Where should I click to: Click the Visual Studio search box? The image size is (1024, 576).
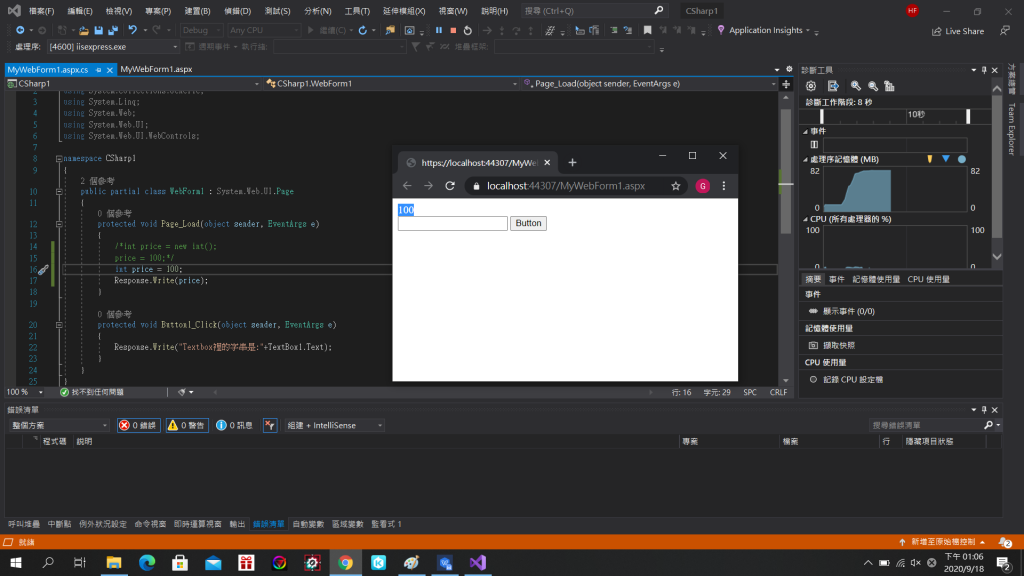pos(594,11)
